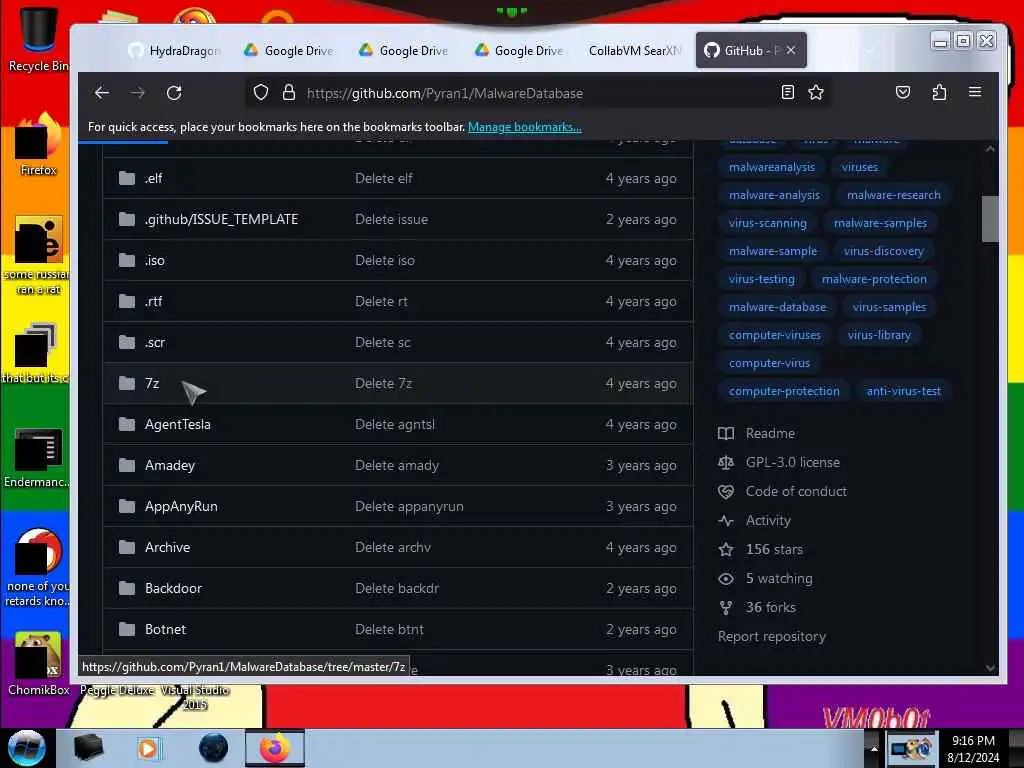Open the 'Delete elf' commit message
Image resolution: width=1024 pixels, height=768 pixels.
(x=384, y=178)
